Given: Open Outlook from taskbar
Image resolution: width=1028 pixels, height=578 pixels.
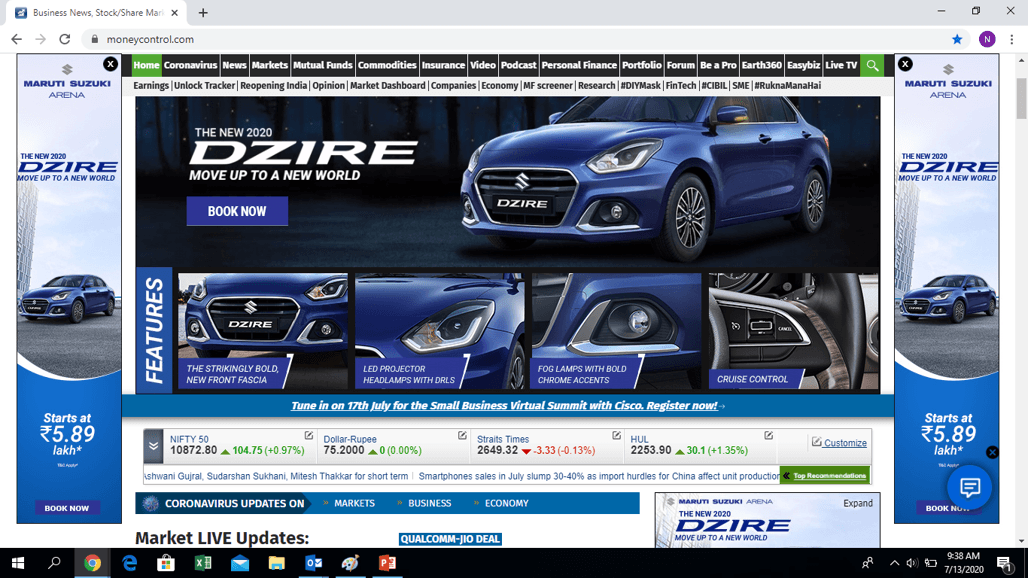Looking at the screenshot, I should click(x=313, y=563).
